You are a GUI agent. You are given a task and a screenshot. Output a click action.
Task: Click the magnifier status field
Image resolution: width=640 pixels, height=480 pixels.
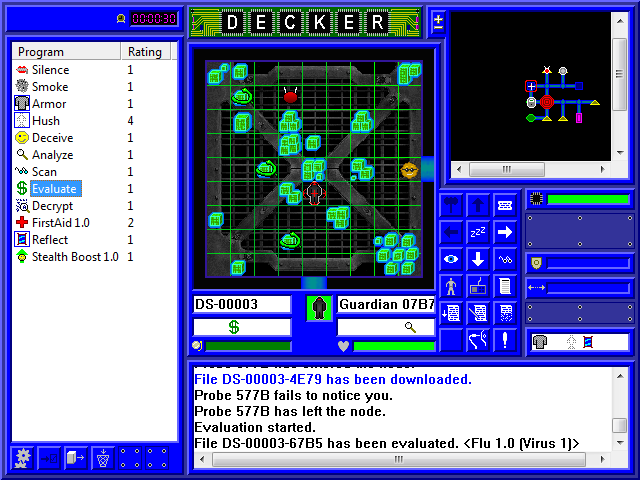tap(386, 327)
